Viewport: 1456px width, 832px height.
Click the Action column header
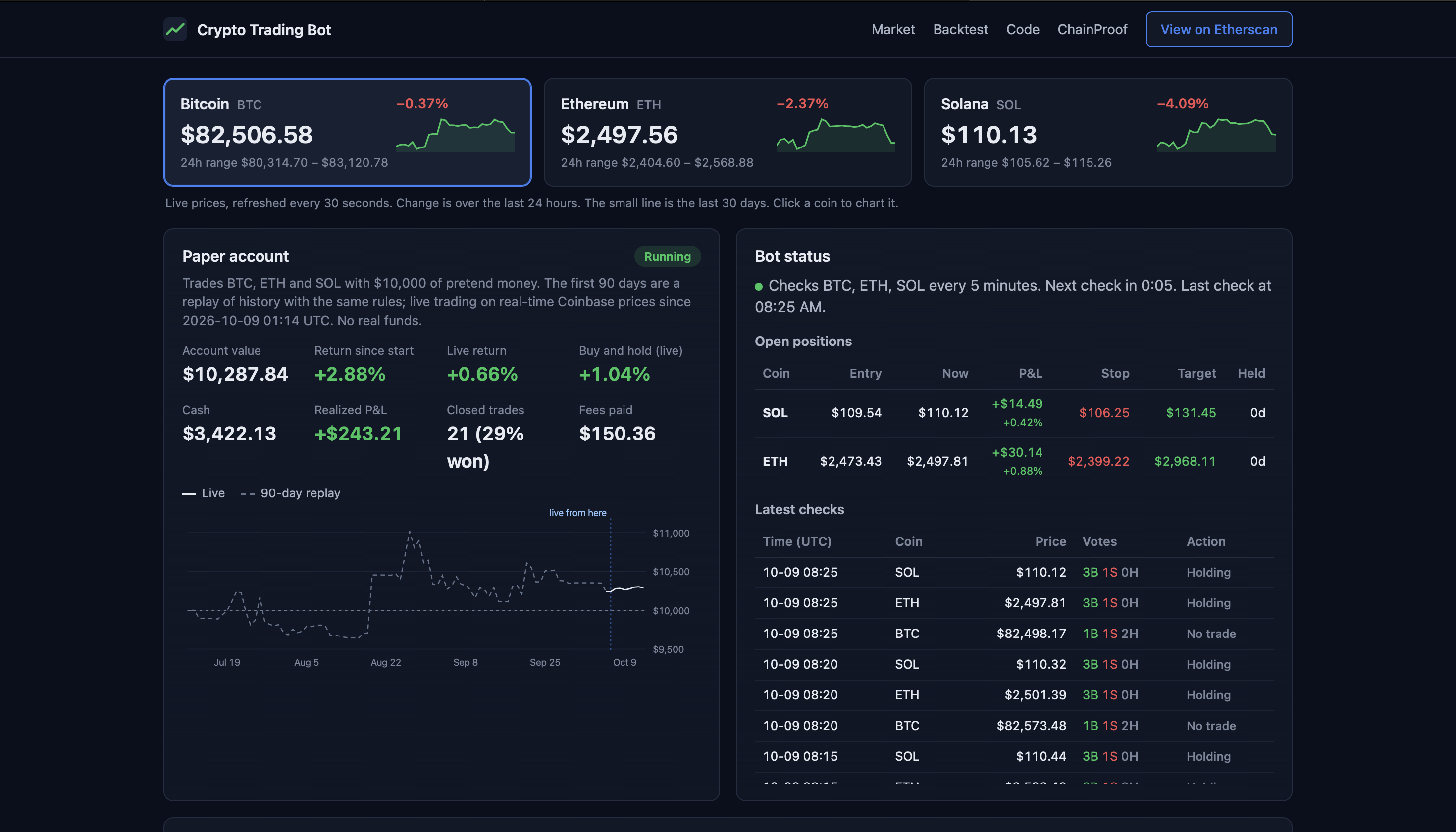[1205, 541]
